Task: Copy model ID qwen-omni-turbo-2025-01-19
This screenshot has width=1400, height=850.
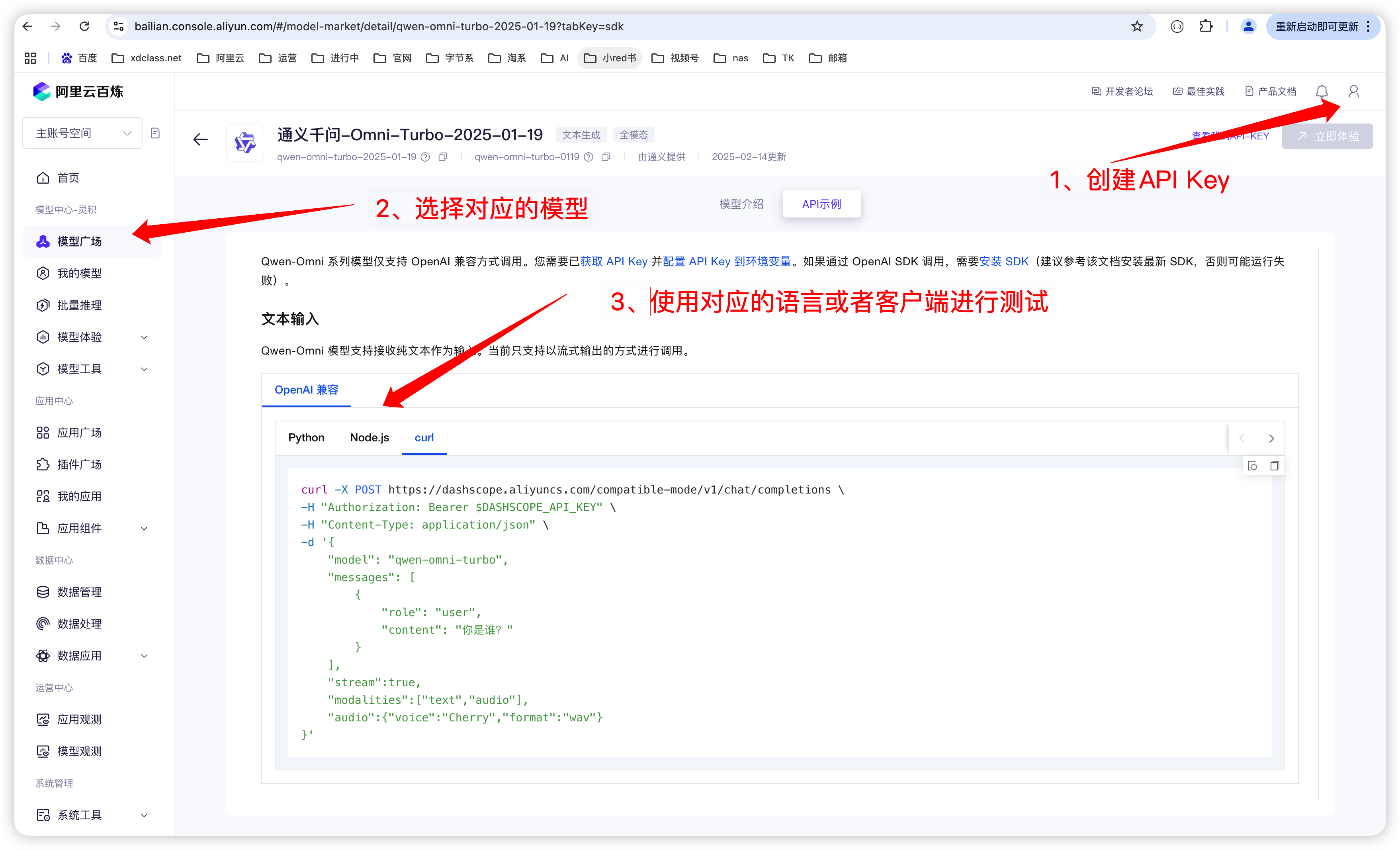Action: click(x=443, y=157)
